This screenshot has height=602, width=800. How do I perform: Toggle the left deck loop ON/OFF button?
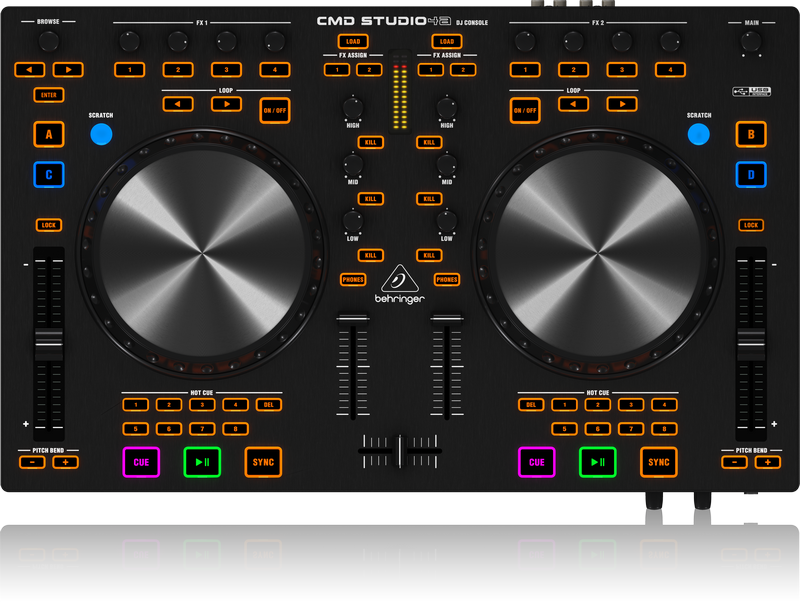(275, 110)
